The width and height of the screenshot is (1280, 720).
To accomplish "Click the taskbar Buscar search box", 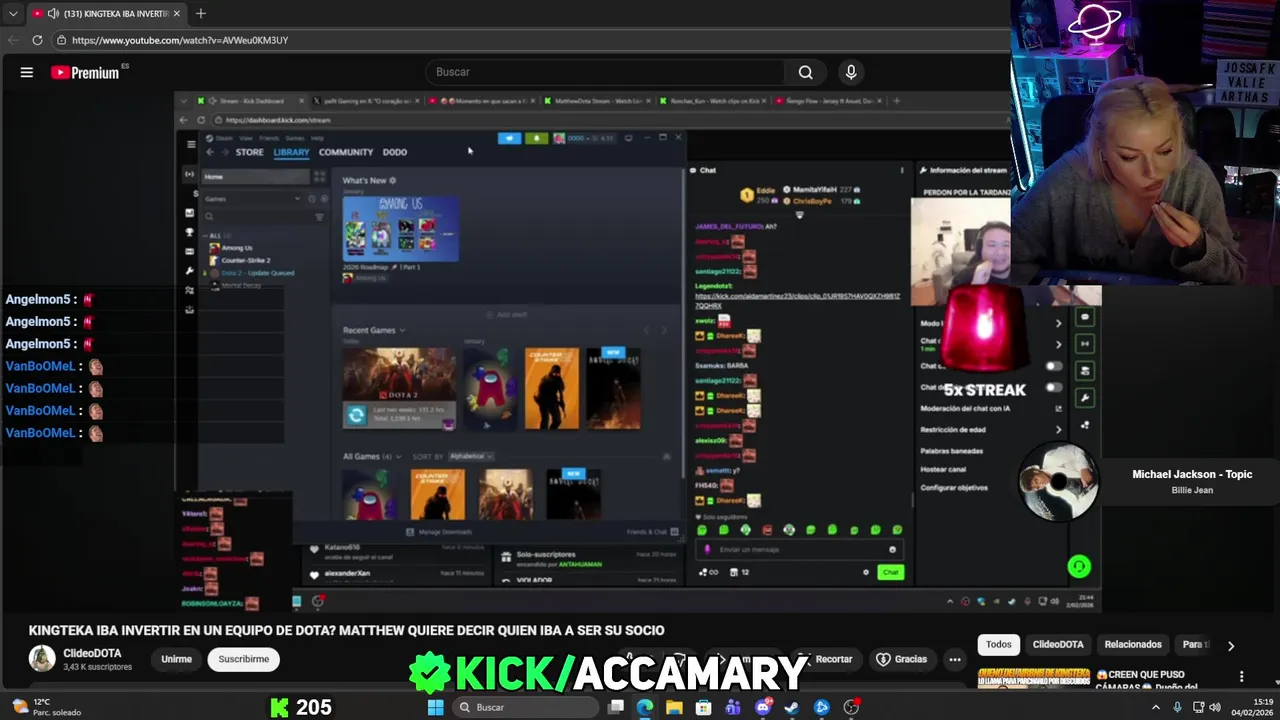I will point(527,707).
